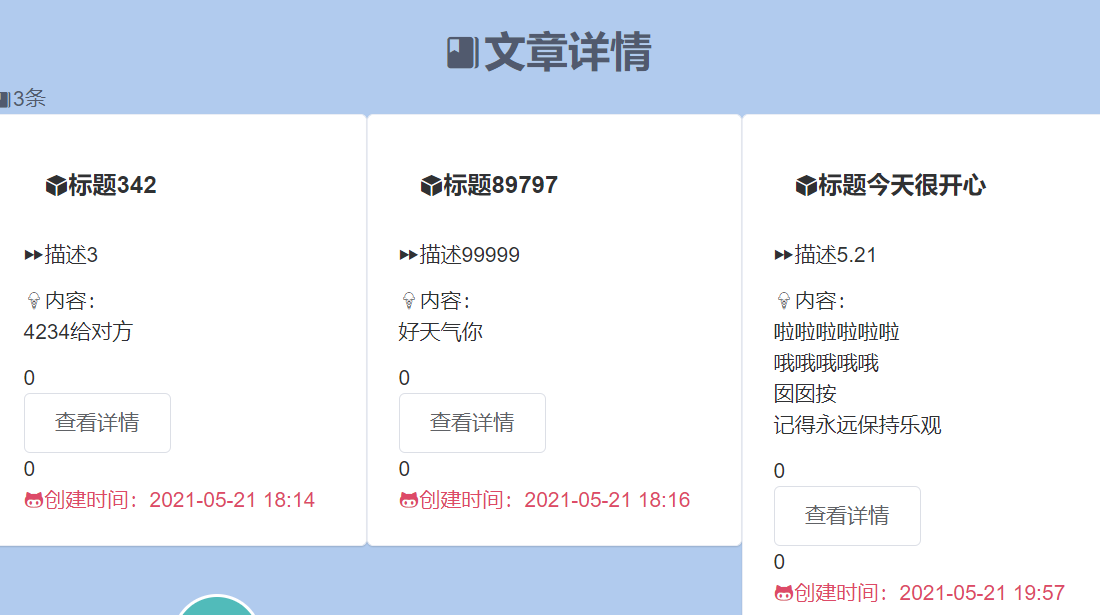This screenshot has width=1100, height=615.
Task: Click the 好天气你 content text
Action: click(x=441, y=332)
